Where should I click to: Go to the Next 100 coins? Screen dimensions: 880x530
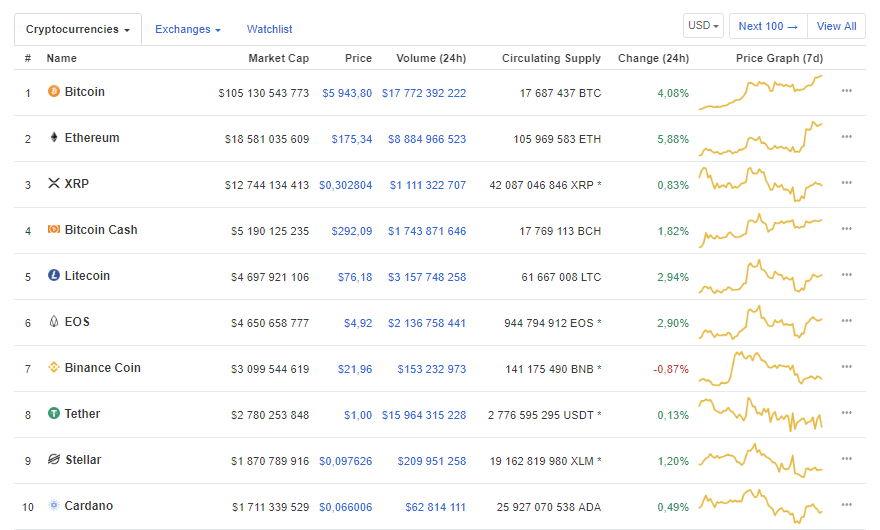point(768,26)
